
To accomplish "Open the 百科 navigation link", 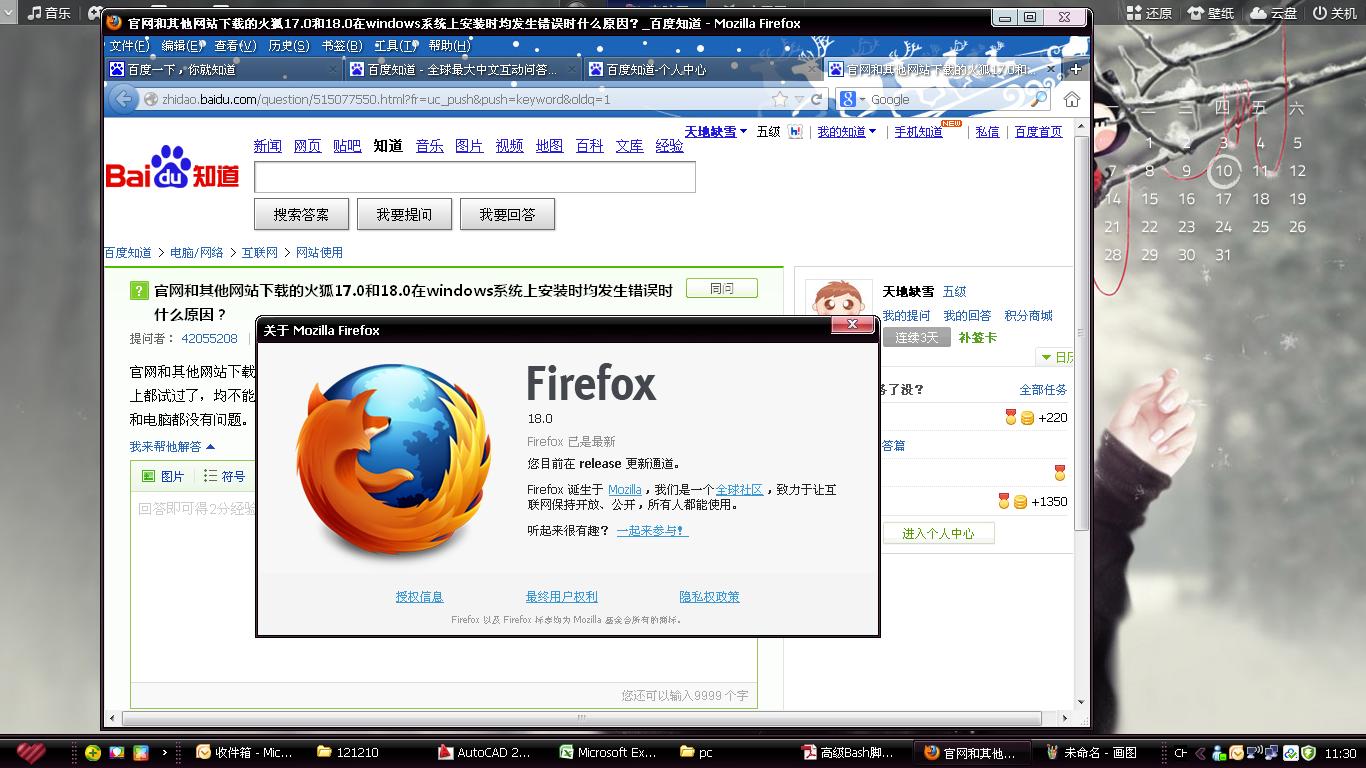I will pos(589,146).
